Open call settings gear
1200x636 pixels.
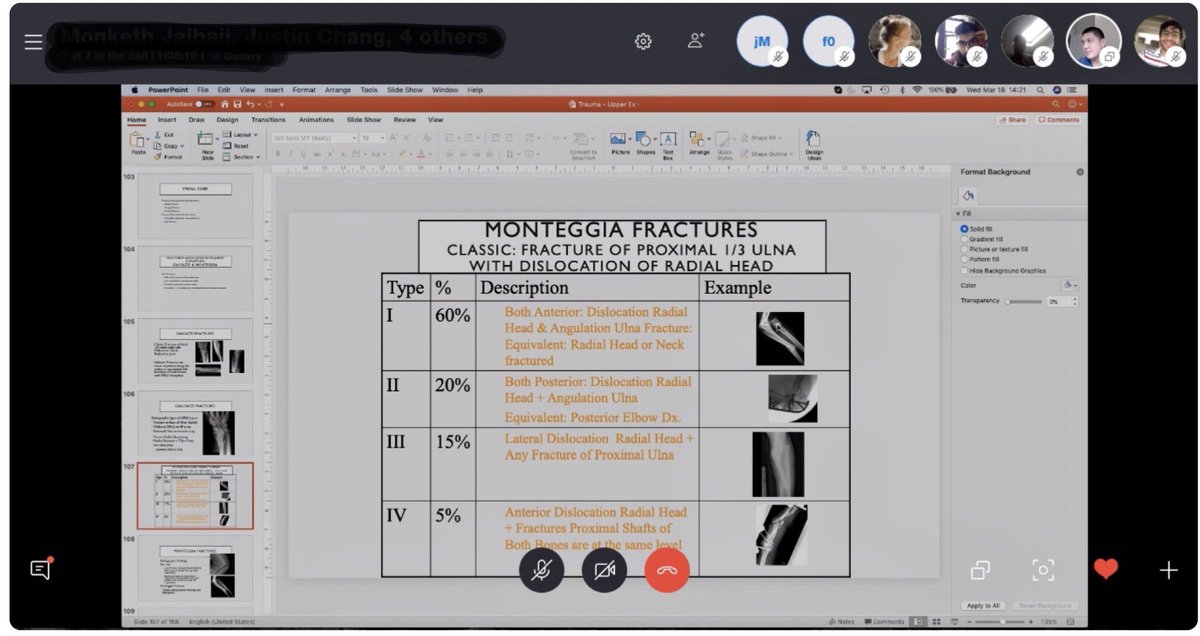pyautogui.click(x=643, y=41)
